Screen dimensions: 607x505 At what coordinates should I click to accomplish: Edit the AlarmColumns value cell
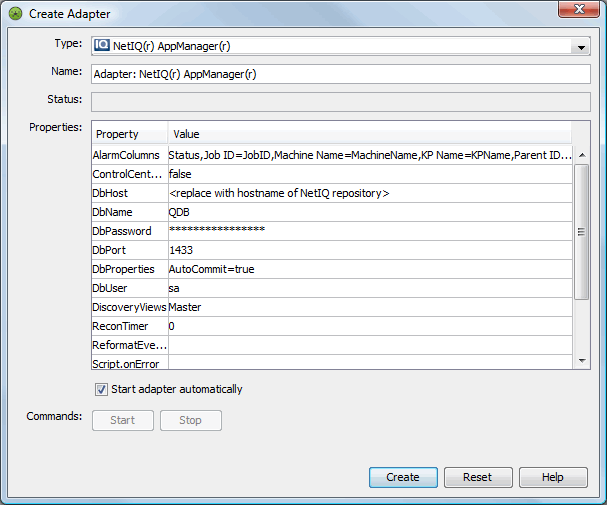[x=370, y=155]
